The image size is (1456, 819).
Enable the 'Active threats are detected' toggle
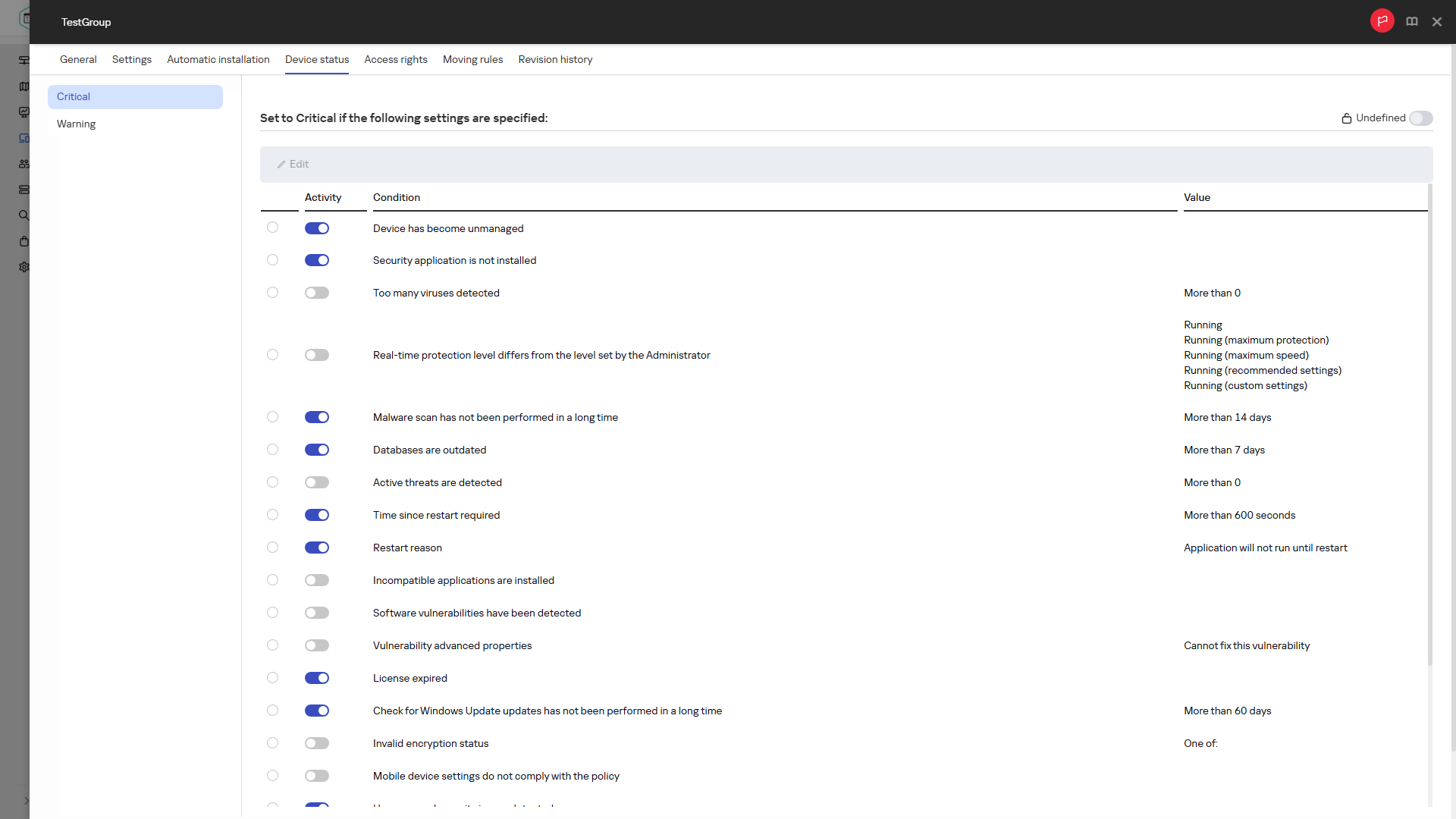tap(317, 482)
